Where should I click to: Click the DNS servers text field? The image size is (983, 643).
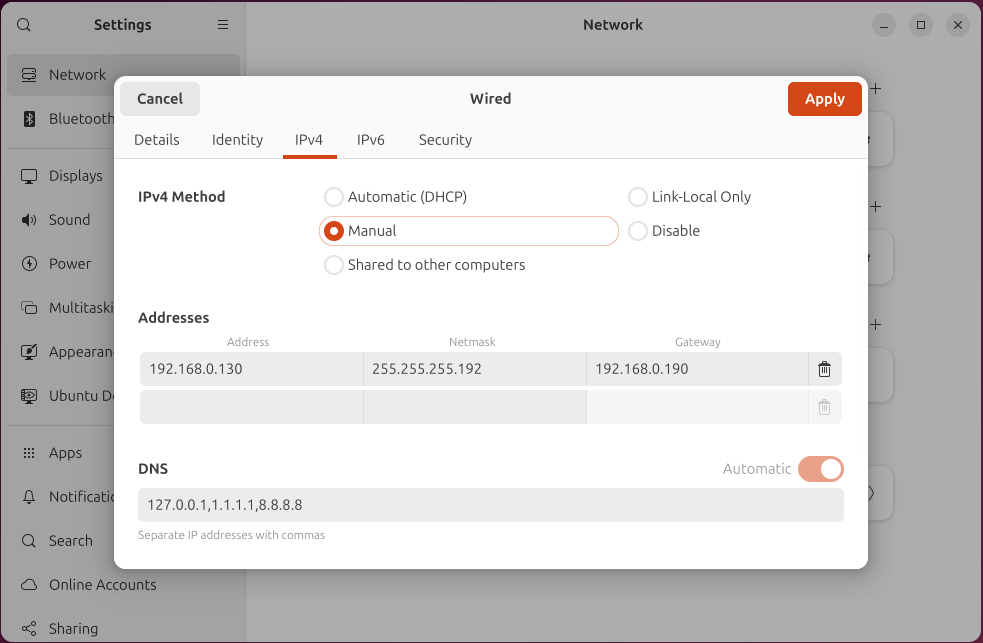point(490,505)
